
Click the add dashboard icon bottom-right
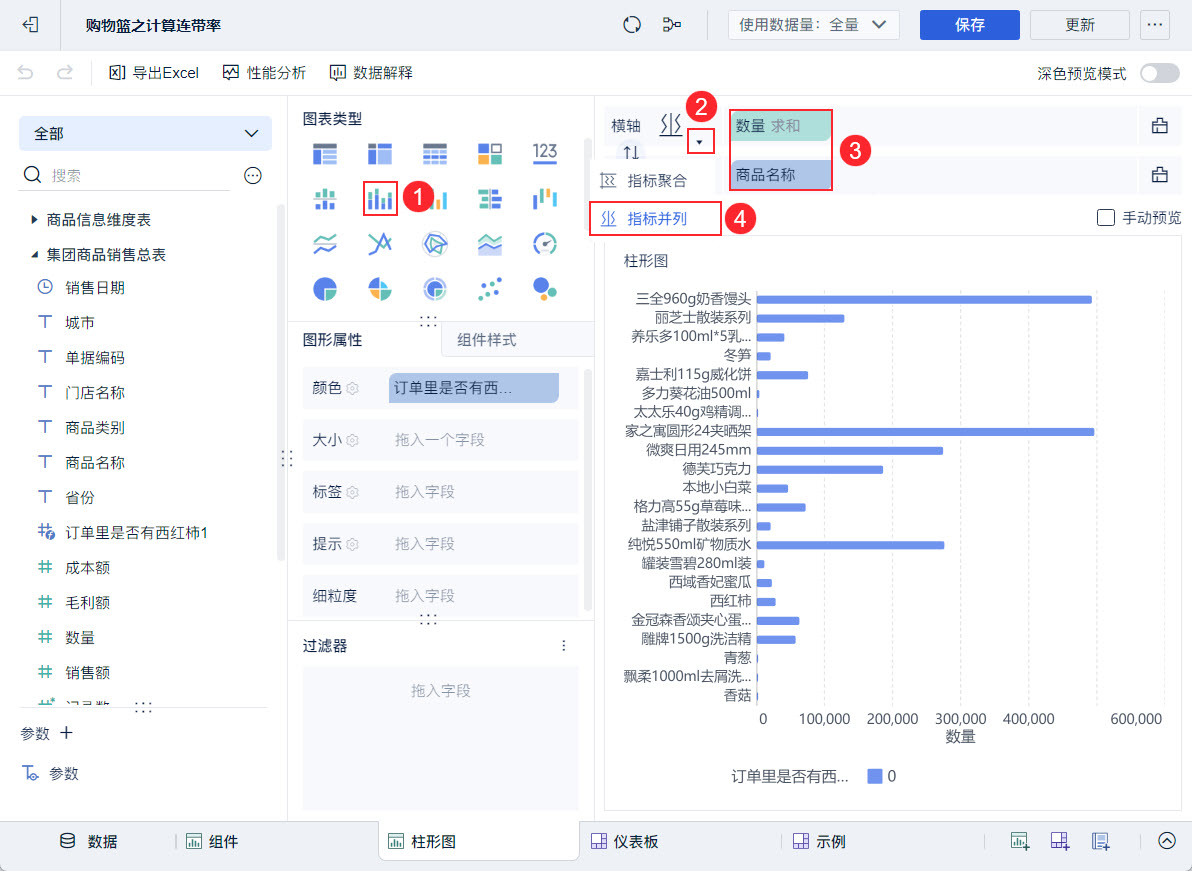tap(1060, 841)
